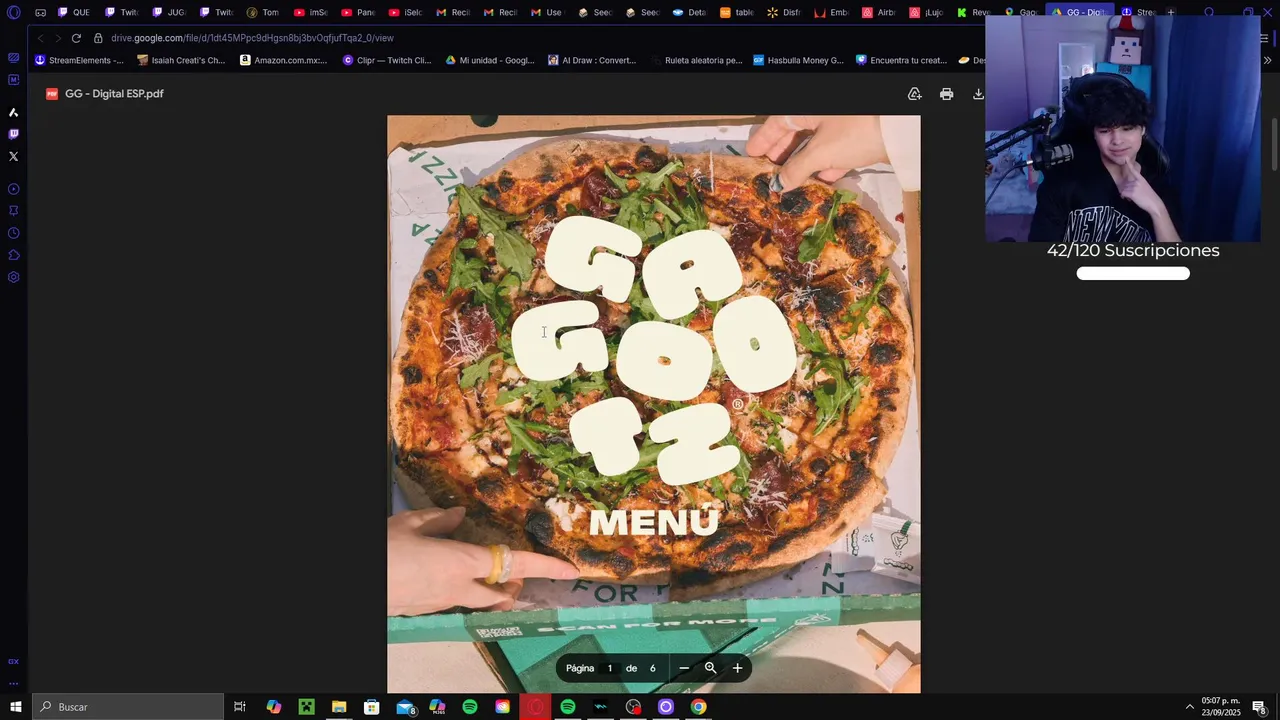This screenshot has height=720, width=1280.
Task: Open the Clipr — Twitch Cli... bookmark
Action: (x=386, y=60)
